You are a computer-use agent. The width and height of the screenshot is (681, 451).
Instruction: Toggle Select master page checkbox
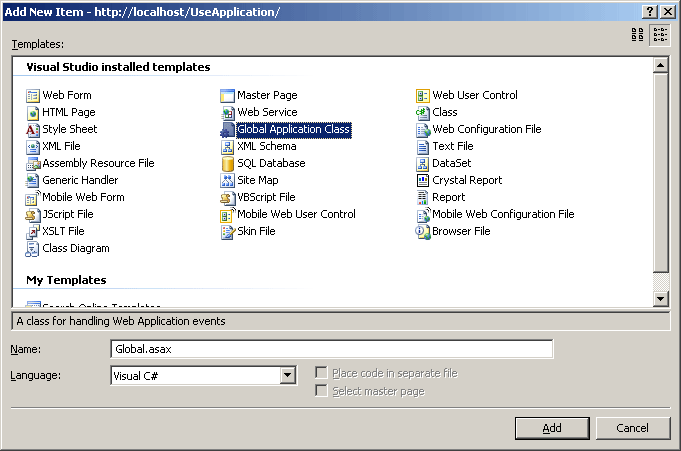[321, 391]
